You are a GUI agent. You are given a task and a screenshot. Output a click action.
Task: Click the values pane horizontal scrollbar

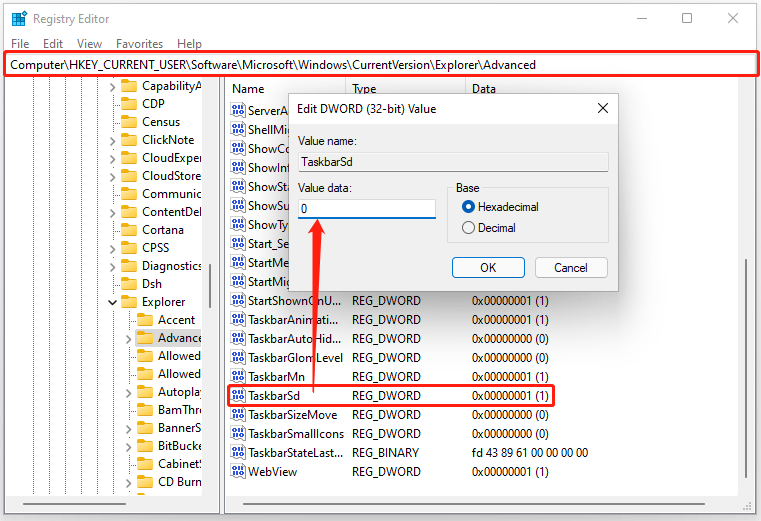(473, 504)
